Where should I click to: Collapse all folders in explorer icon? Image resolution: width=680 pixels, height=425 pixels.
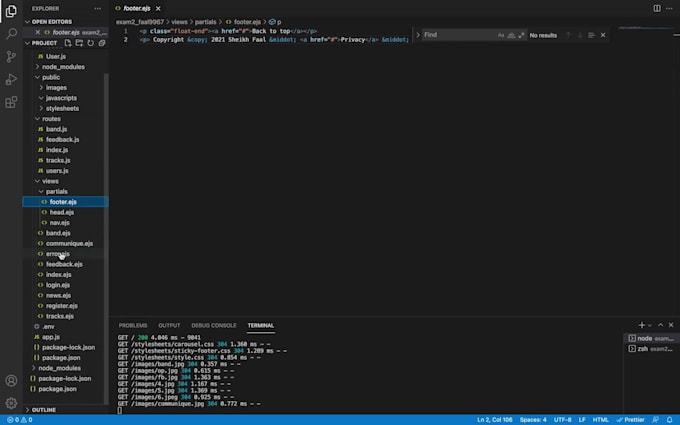(102, 43)
